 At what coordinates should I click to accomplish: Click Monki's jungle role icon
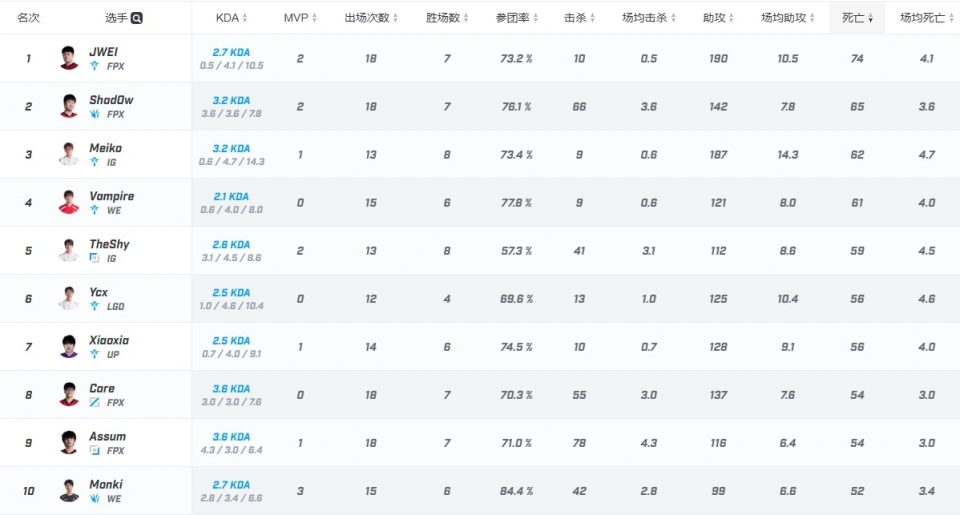point(94,498)
